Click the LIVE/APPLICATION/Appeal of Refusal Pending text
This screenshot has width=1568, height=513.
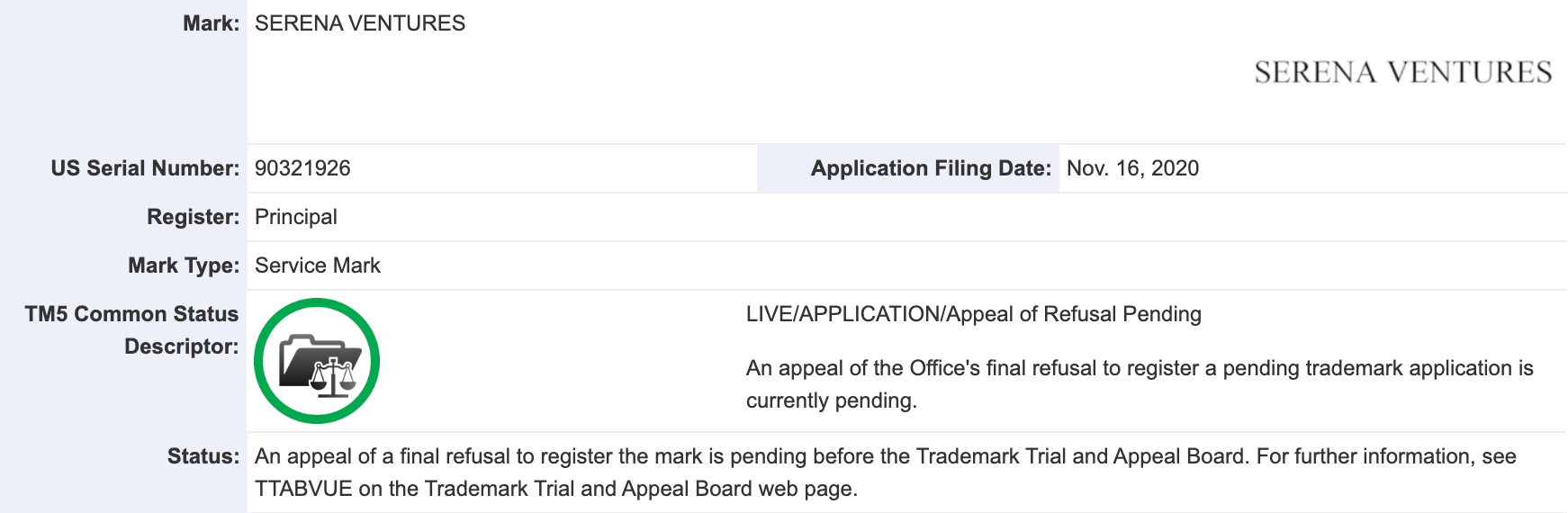coord(974,314)
